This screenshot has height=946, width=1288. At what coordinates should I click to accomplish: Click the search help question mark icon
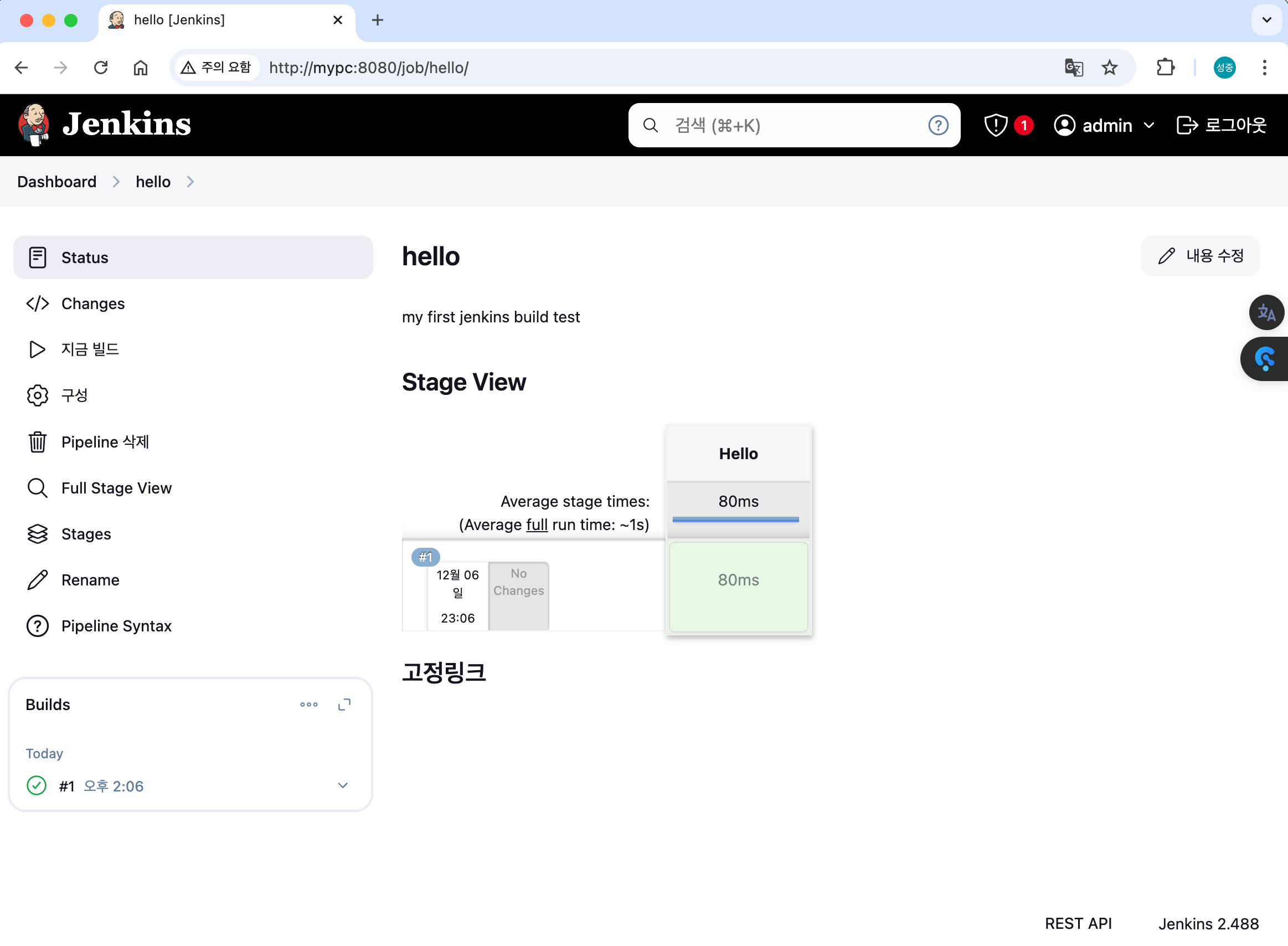point(937,125)
